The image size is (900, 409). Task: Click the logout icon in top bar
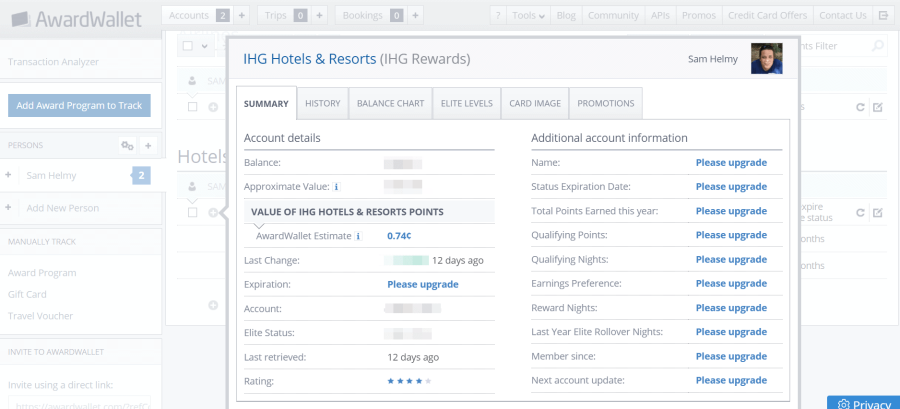(883, 15)
